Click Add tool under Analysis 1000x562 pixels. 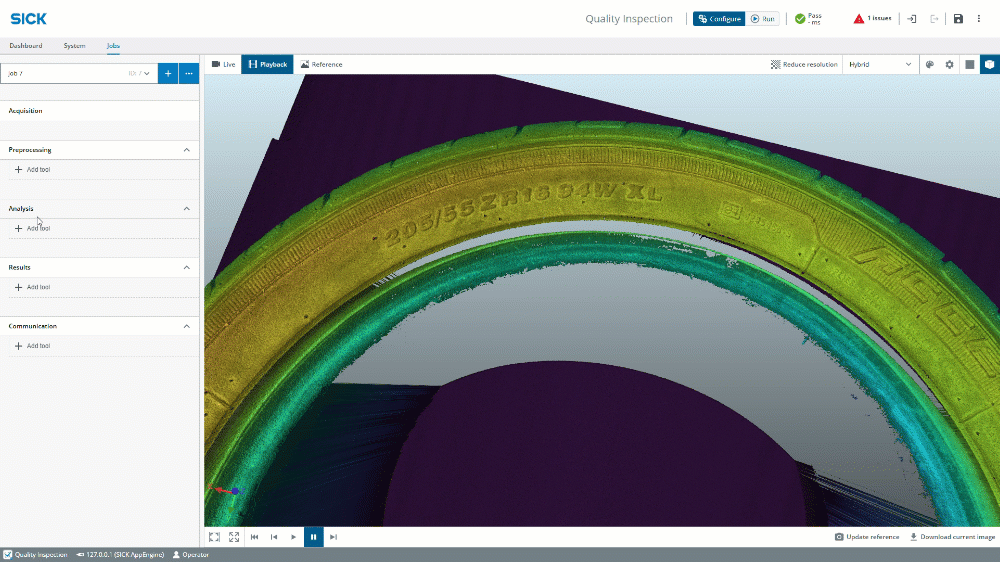[33, 228]
